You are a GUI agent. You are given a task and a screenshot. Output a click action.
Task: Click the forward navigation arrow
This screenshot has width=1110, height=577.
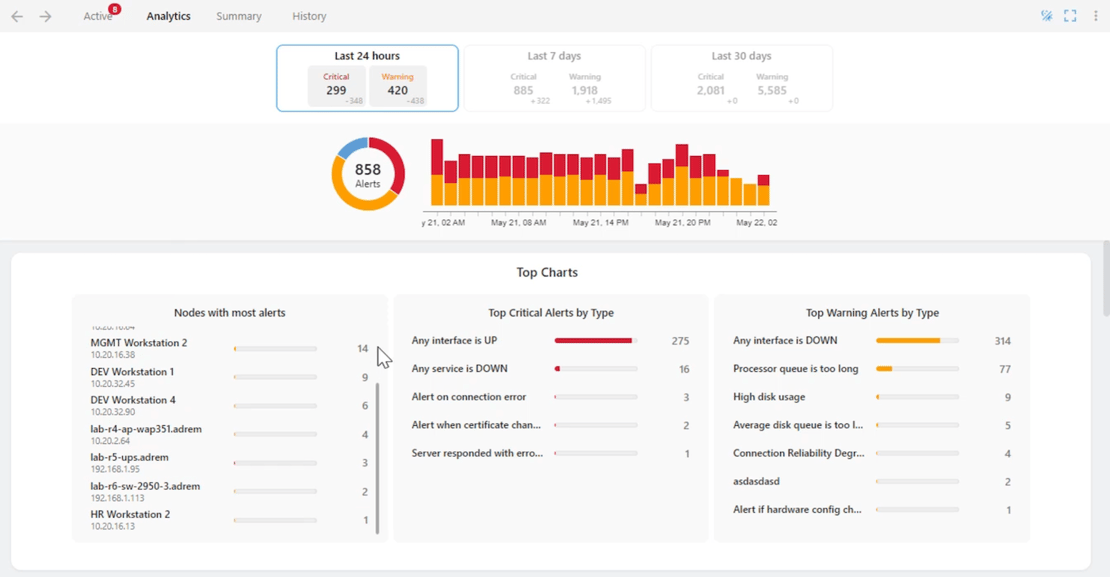pos(45,16)
